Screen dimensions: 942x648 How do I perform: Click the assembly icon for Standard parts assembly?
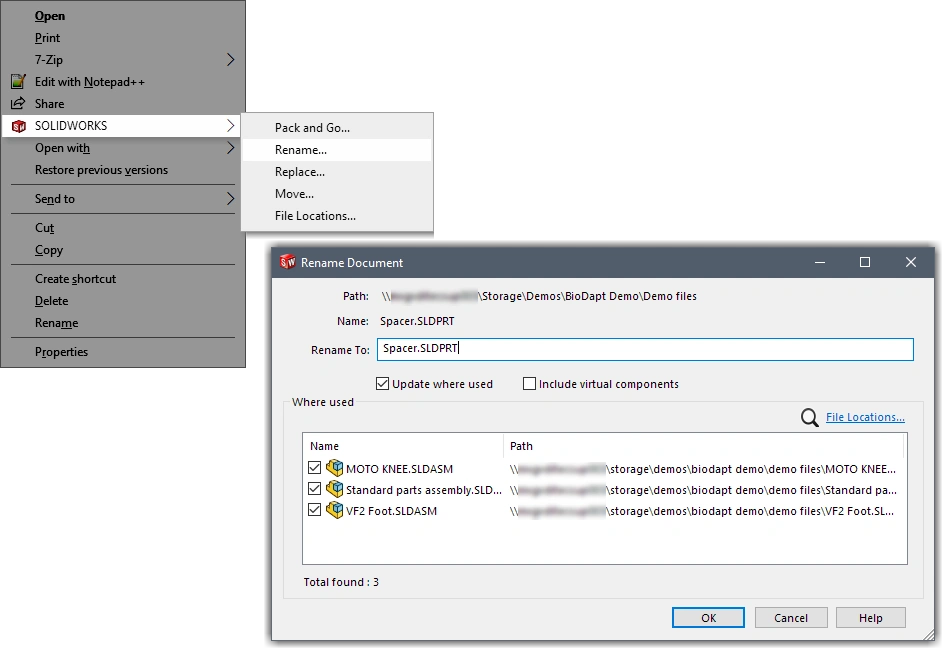[x=335, y=489]
